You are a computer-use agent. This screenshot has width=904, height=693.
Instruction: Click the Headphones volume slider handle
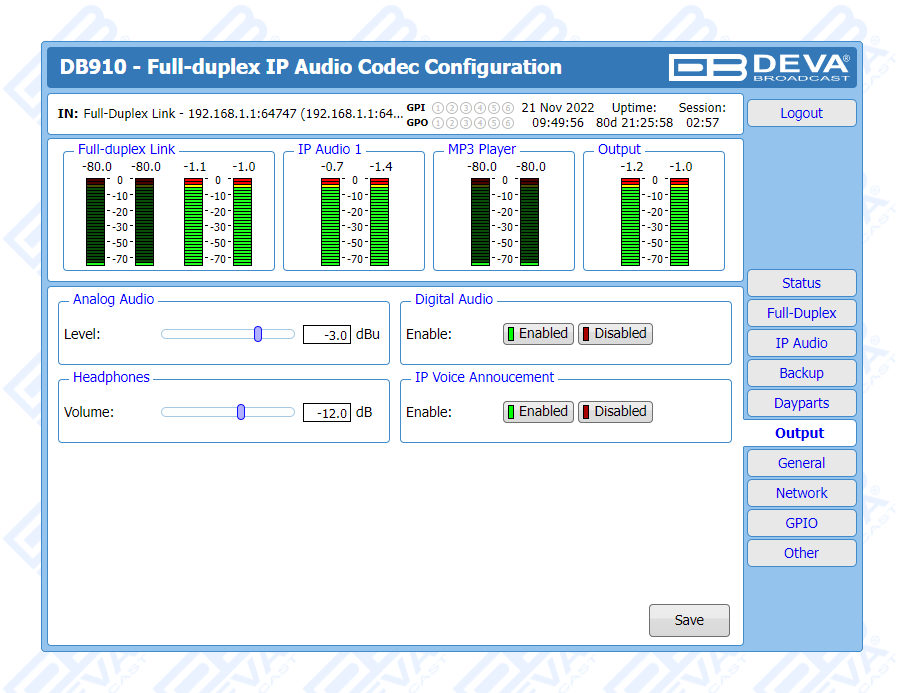241,412
